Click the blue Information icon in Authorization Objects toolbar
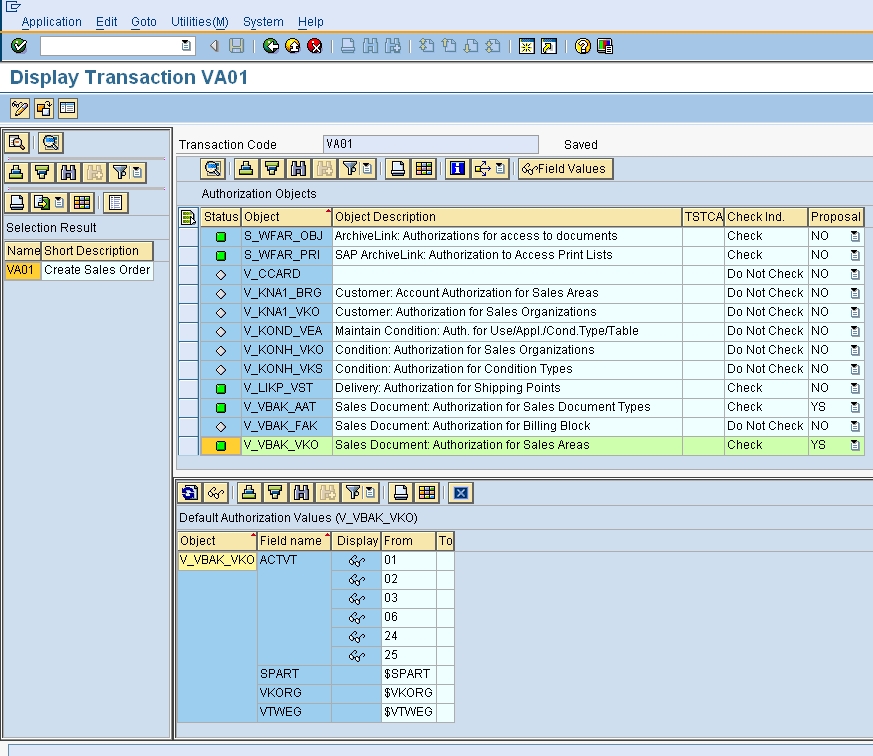 pos(457,169)
